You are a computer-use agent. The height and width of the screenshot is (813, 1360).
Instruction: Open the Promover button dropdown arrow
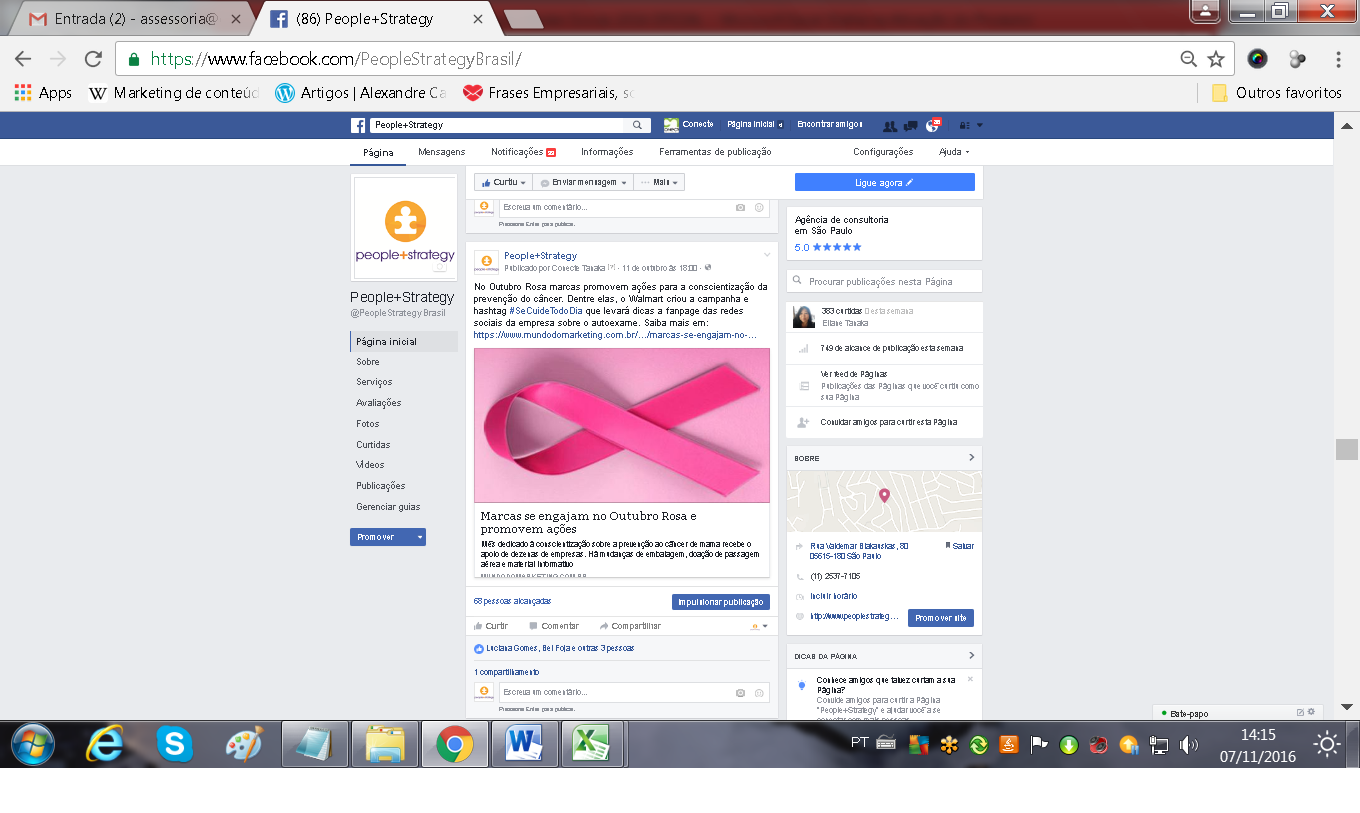[x=420, y=537]
